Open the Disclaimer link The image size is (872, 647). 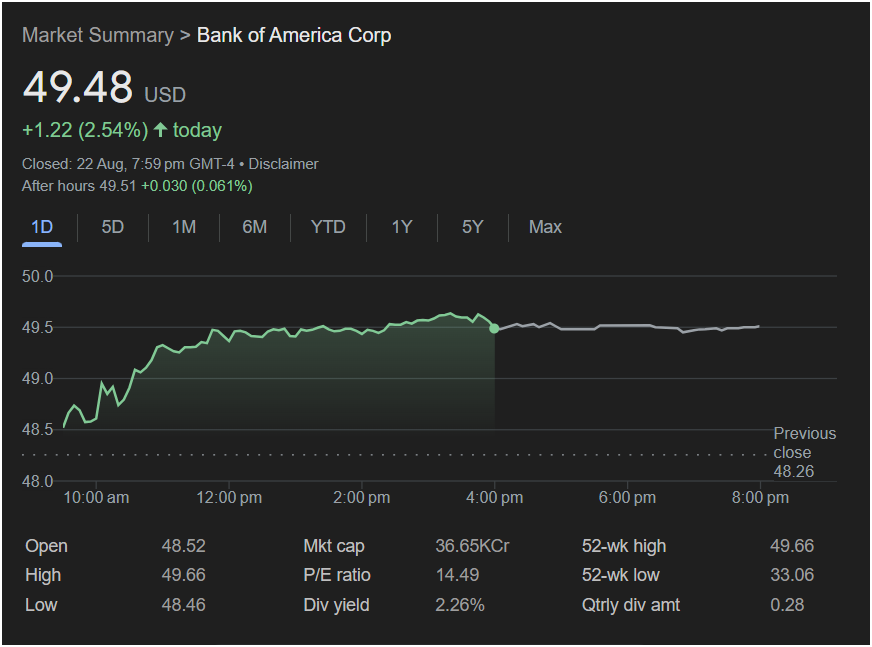pyautogui.click(x=283, y=164)
